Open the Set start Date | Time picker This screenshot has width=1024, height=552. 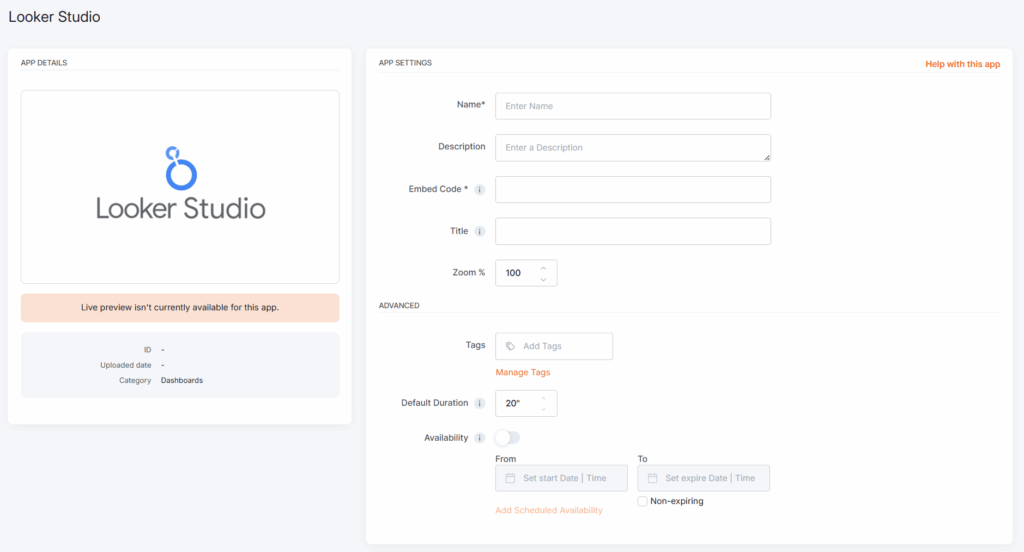coord(562,478)
